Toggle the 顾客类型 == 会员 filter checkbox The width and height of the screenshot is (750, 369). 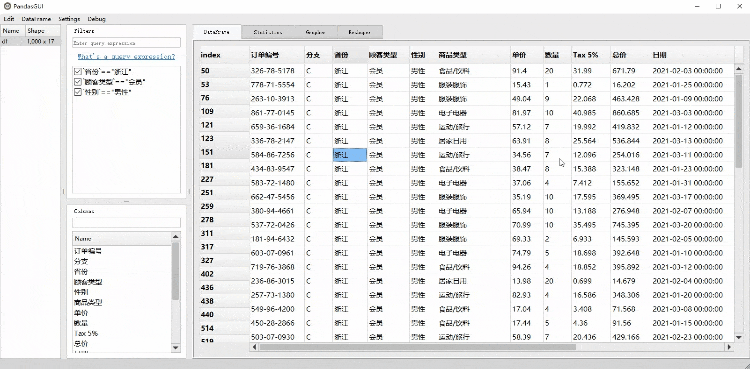coord(78,82)
